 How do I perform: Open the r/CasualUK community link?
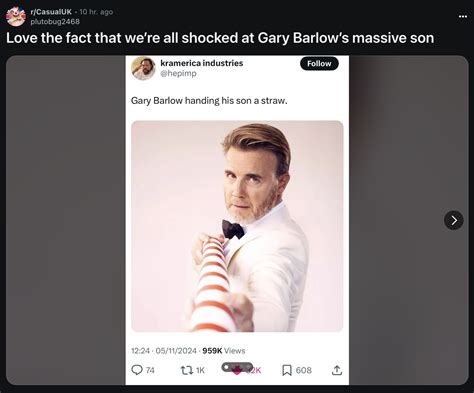tap(51, 12)
